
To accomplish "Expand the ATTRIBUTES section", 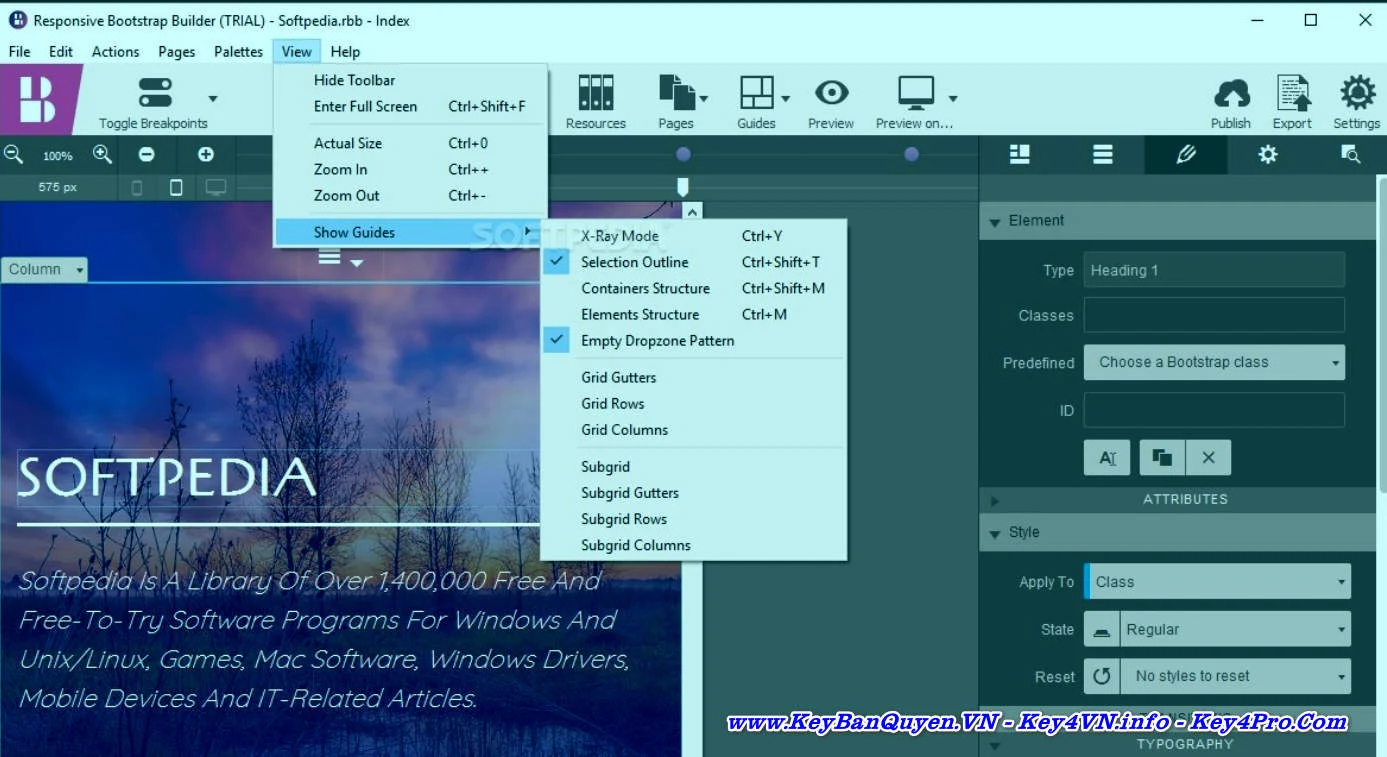I will [x=994, y=500].
